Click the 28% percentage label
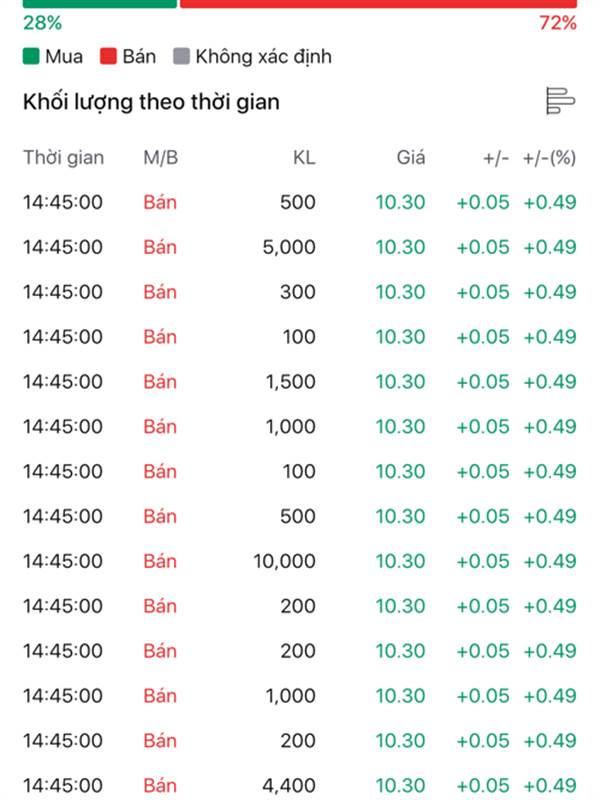Image resolution: width=600 pixels, height=800 pixels. 42,23
